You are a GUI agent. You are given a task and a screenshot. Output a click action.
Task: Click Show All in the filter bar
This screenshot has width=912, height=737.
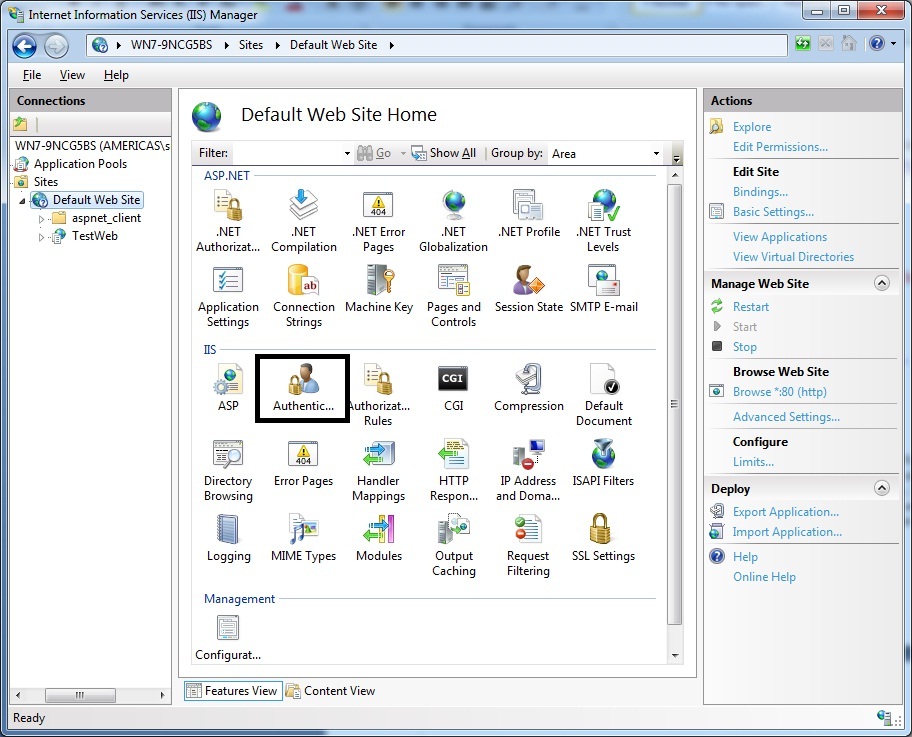(444, 153)
